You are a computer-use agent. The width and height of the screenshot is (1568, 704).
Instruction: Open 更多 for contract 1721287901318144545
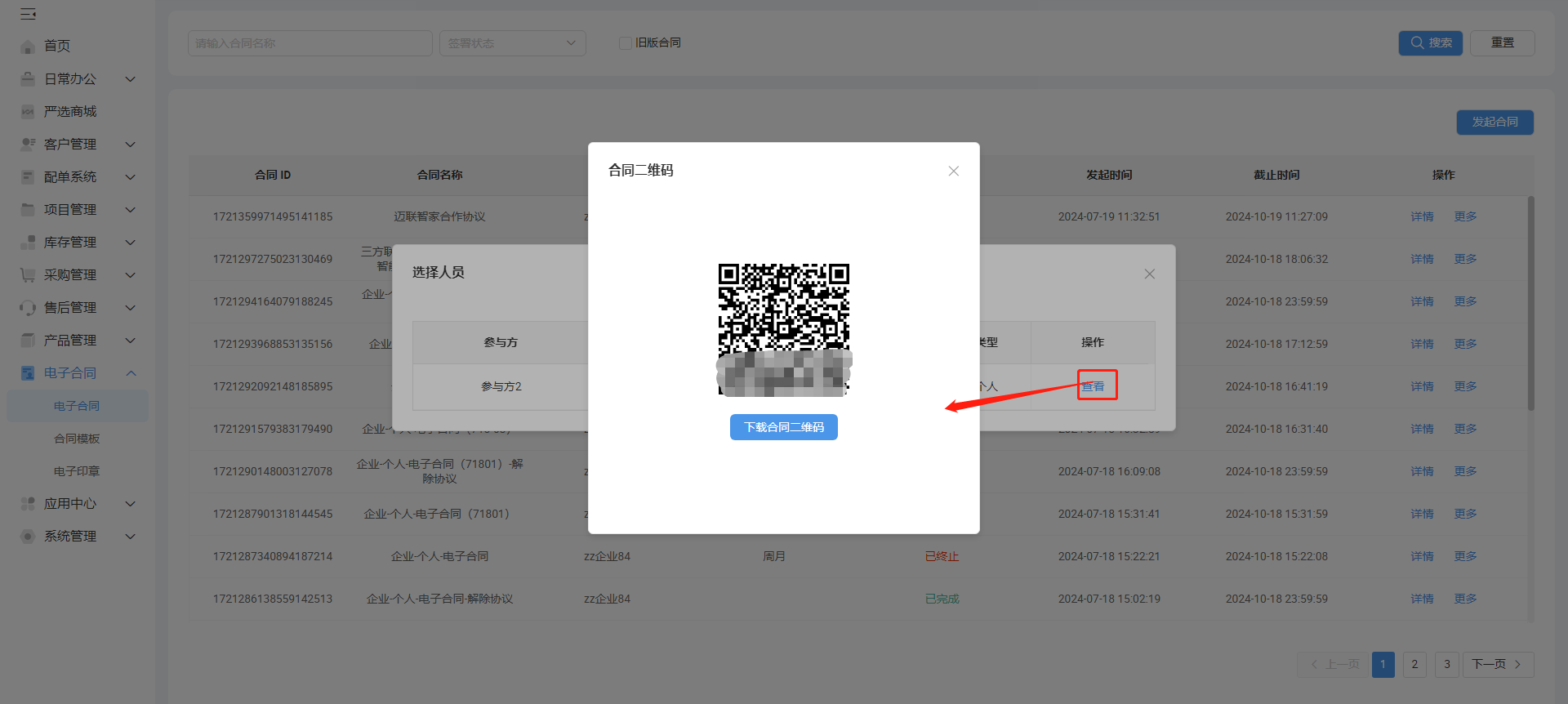pyautogui.click(x=1466, y=514)
